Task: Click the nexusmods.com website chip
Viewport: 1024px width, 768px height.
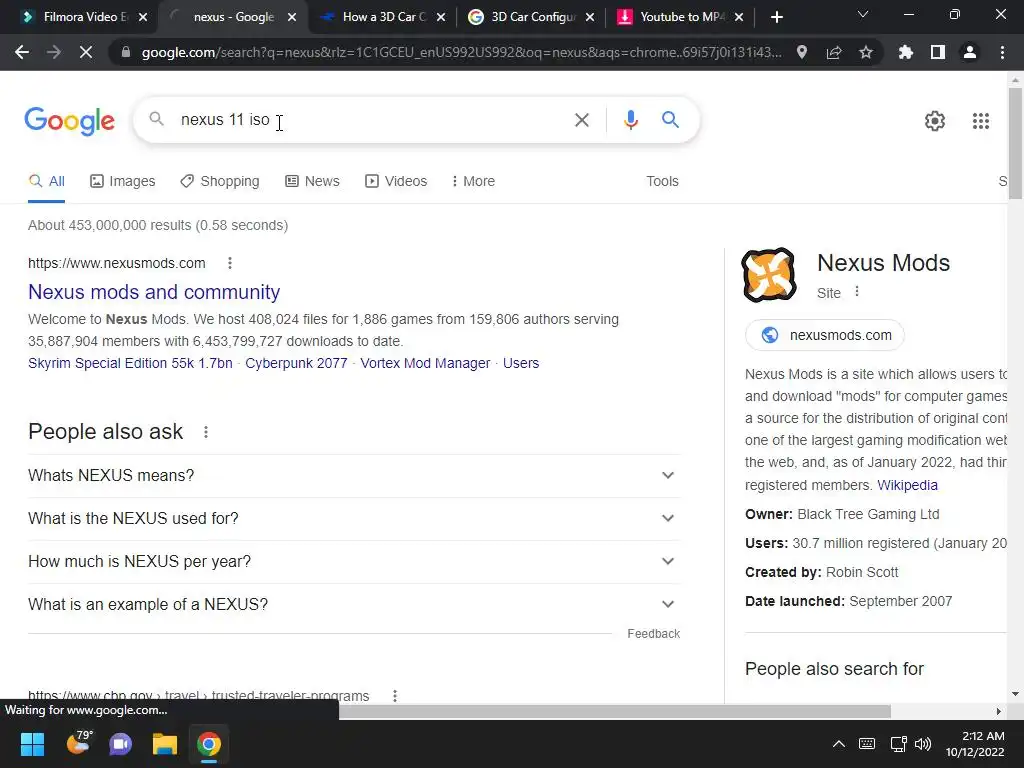Action: click(825, 335)
